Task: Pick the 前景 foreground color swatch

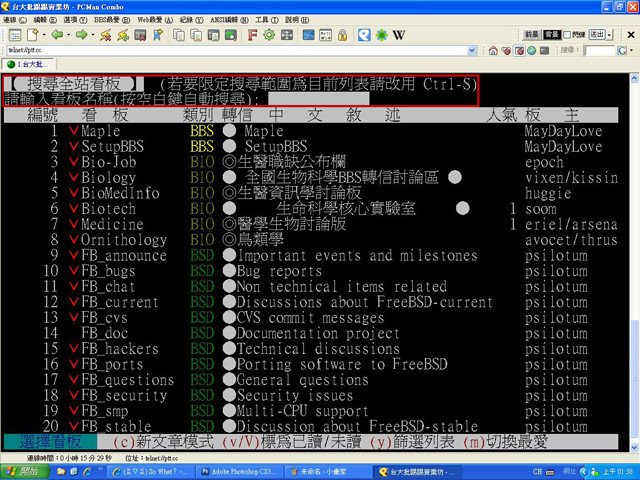Action: pyautogui.click(x=532, y=35)
